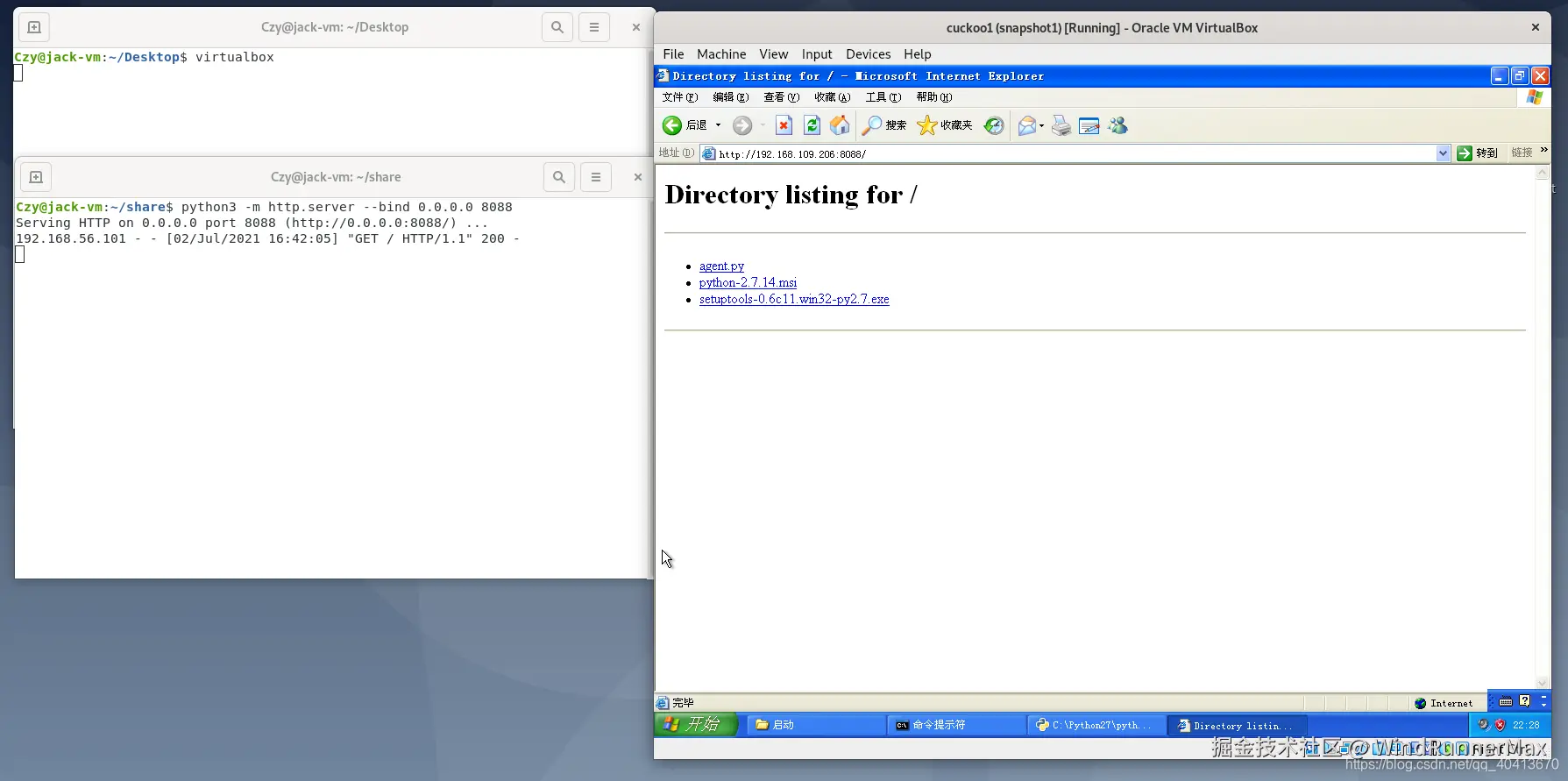Open the VirtualBox Input menu
The height and width of the screenshot is (781, 1568).
pyautogui.click(x=817, y=54)
